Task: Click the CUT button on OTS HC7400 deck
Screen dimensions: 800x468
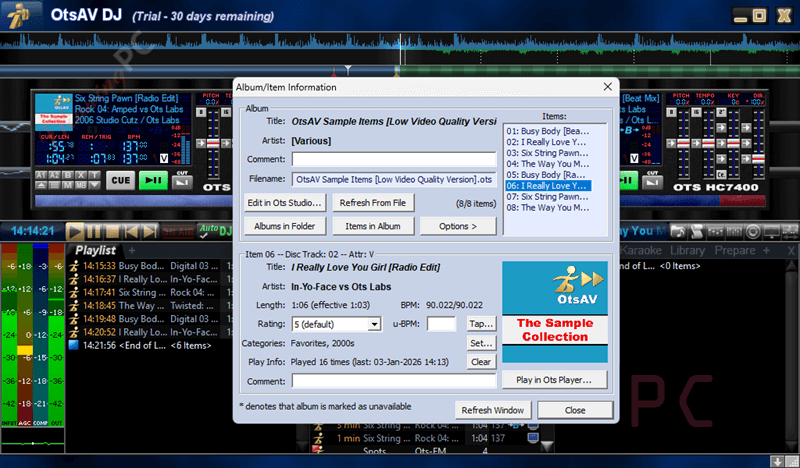Action: [653, 183]
